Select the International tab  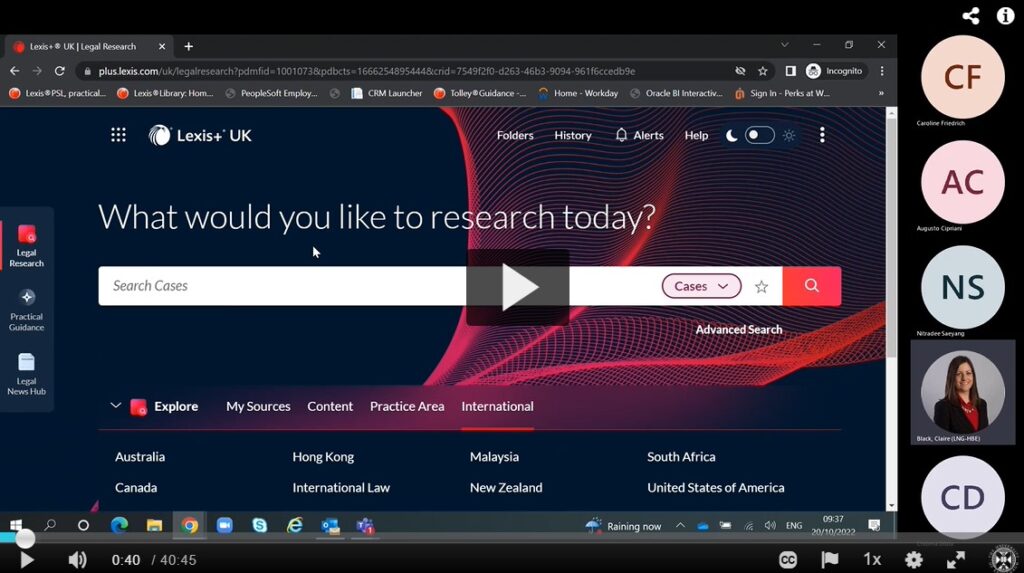point(497,406)
